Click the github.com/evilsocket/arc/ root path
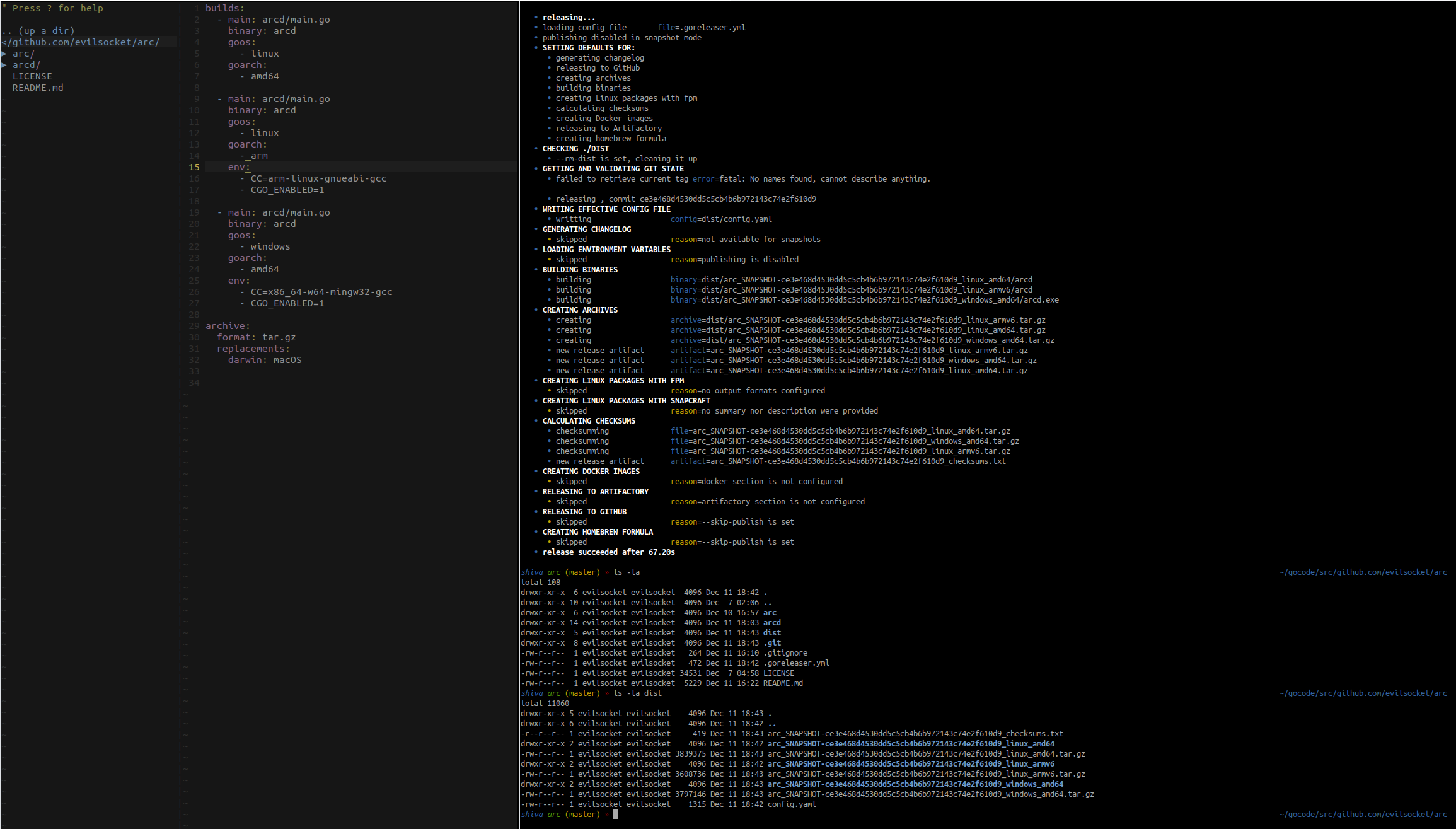 point(81,42)
